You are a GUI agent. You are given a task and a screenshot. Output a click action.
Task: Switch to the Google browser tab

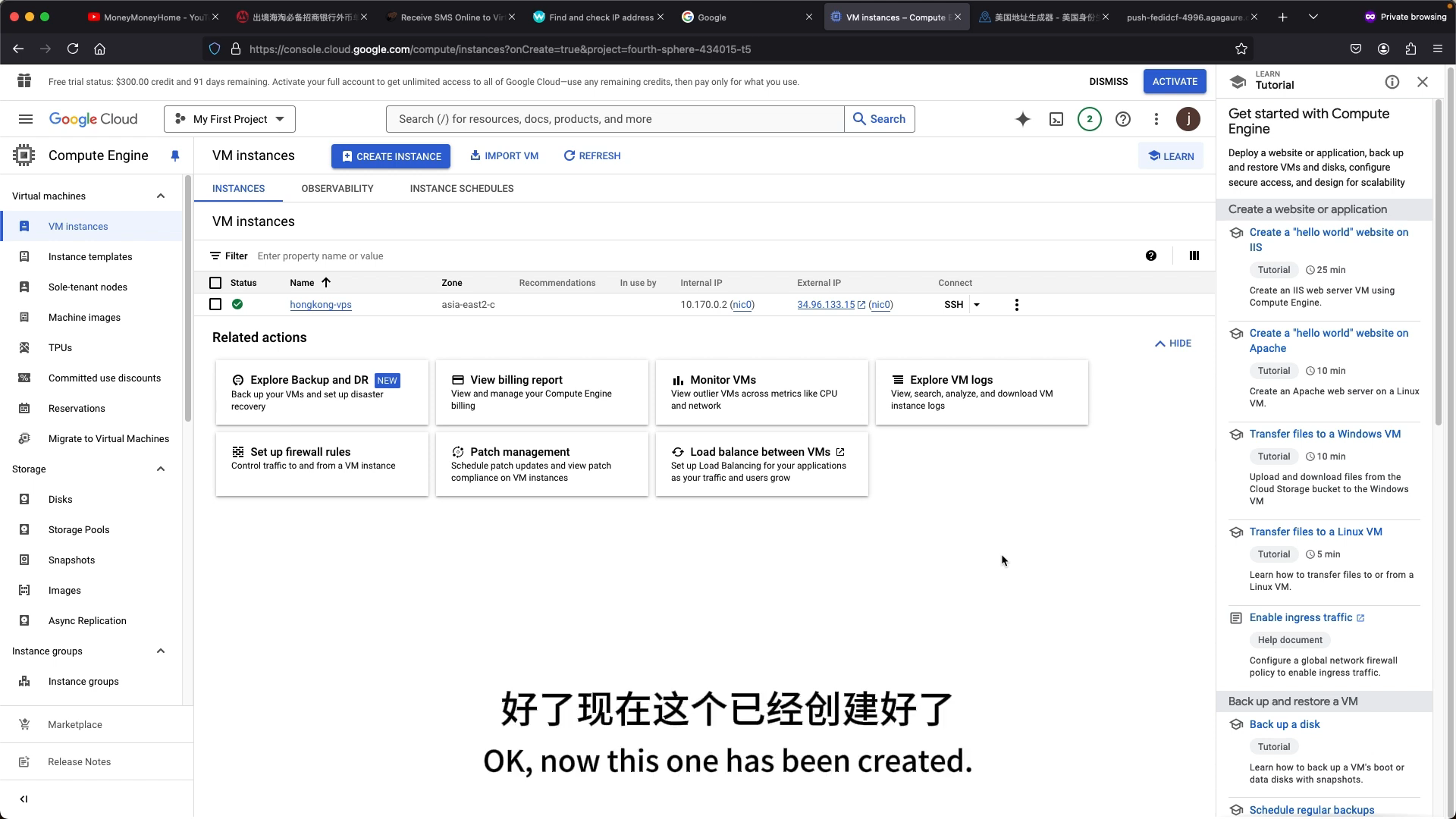pyautogui.click(x=748, y=17)
